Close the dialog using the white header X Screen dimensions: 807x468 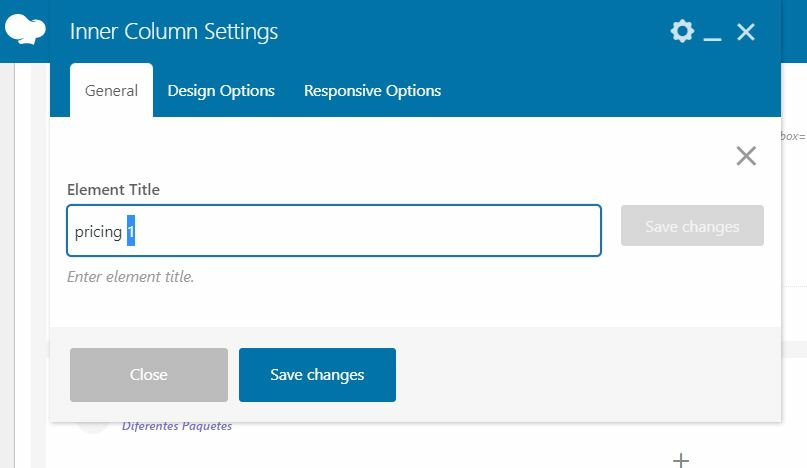(x=746, y=32)
